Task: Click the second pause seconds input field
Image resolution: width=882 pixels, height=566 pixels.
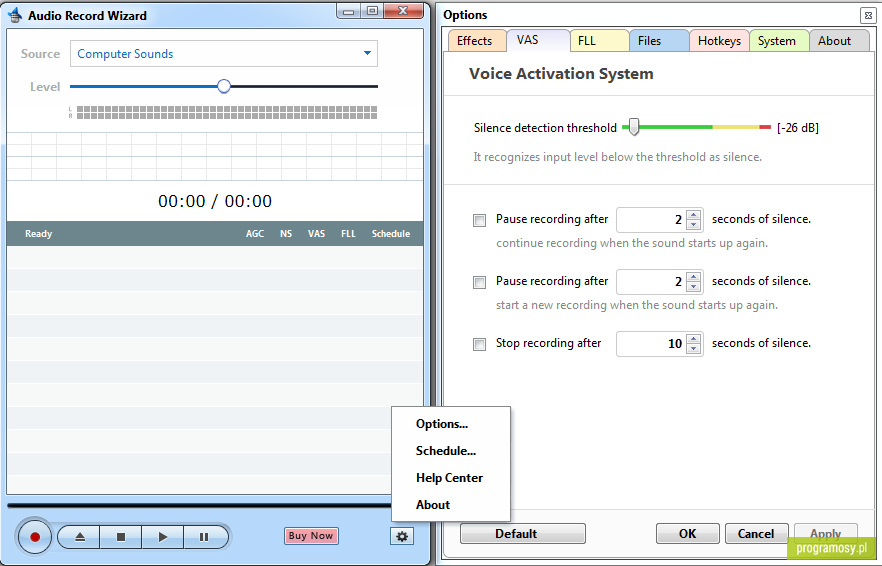Action: click(x=651, y=282)
